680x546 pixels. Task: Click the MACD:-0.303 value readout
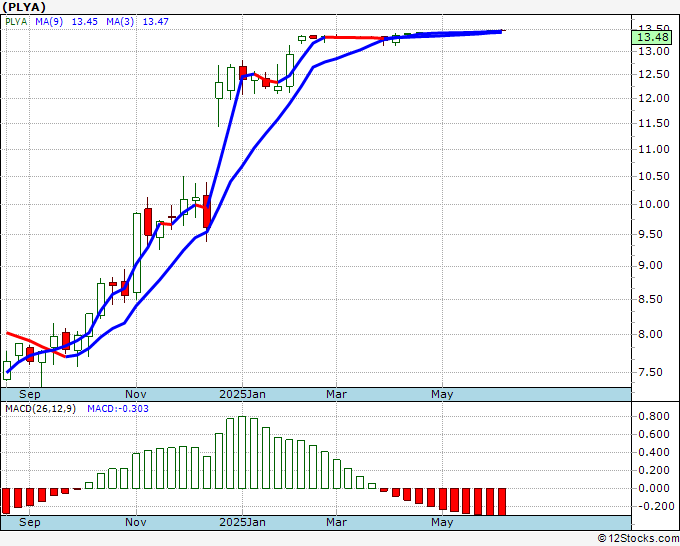[118, 409]
